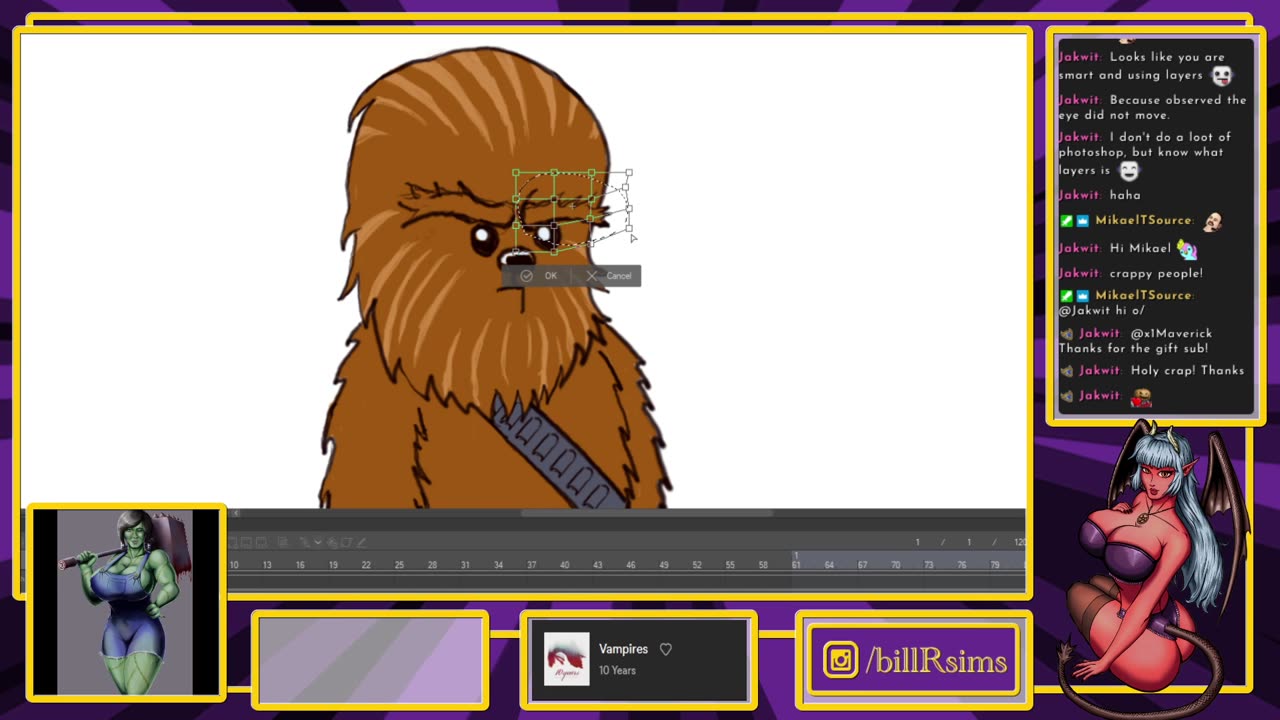Jump to frame 37 on the timeline

coord(531,565)
